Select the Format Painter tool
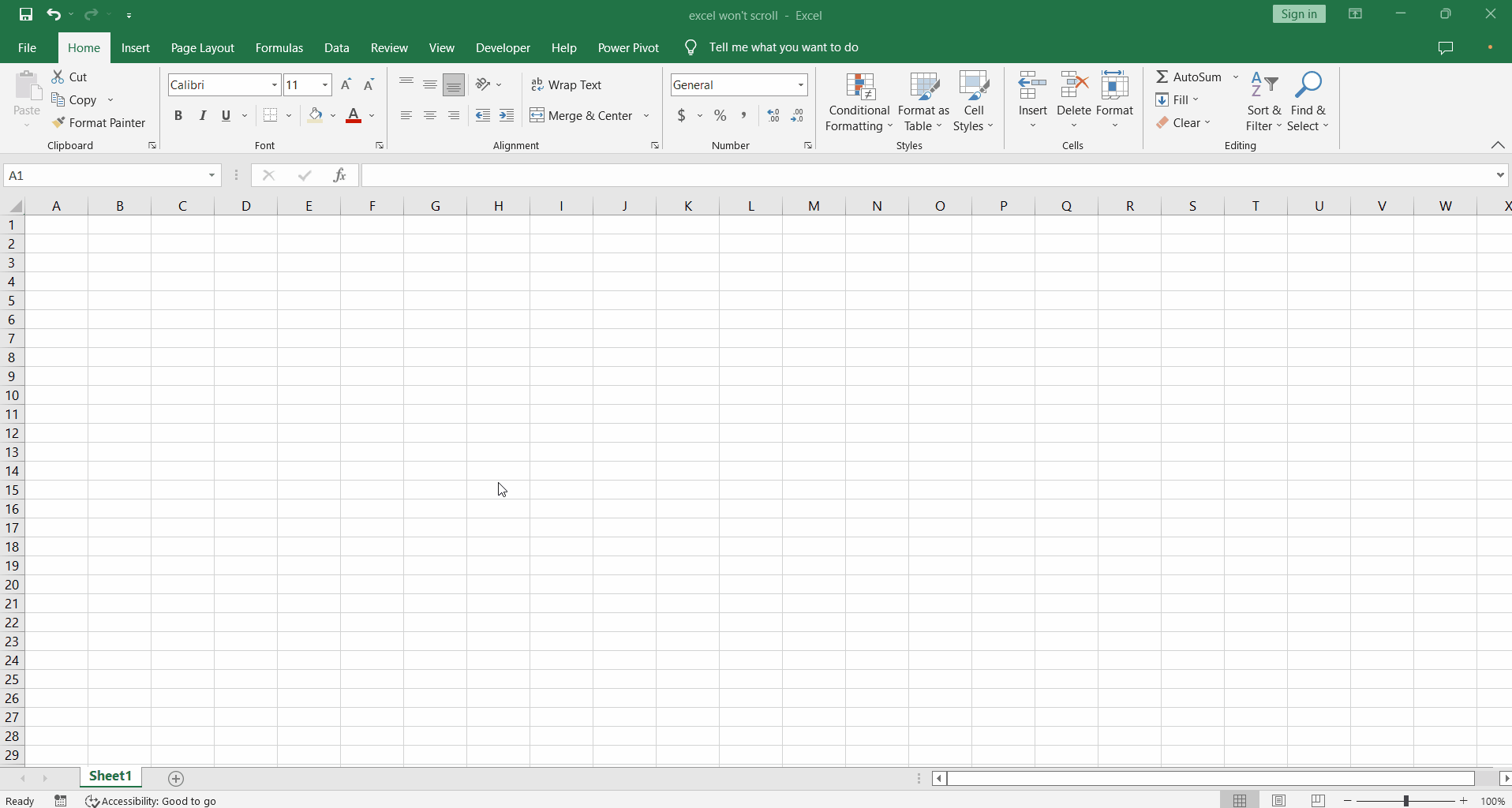 point(100,123)
